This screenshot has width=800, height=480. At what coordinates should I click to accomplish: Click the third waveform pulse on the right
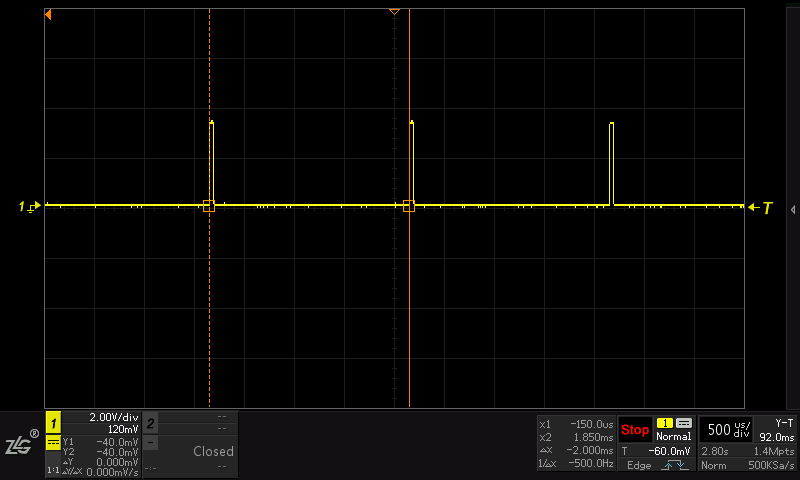click(x=611, y=163)
